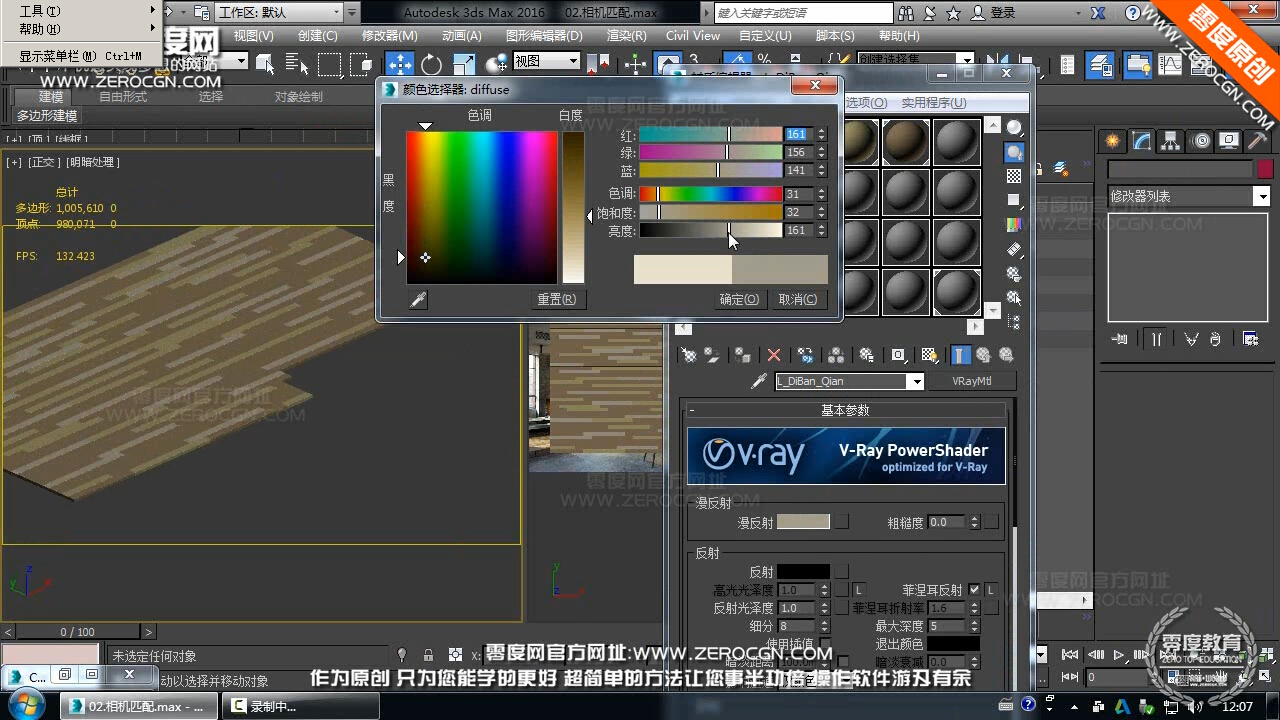Click the exit color swatch
This screenshot has height=720, width=1280.
tap(953, 644)
